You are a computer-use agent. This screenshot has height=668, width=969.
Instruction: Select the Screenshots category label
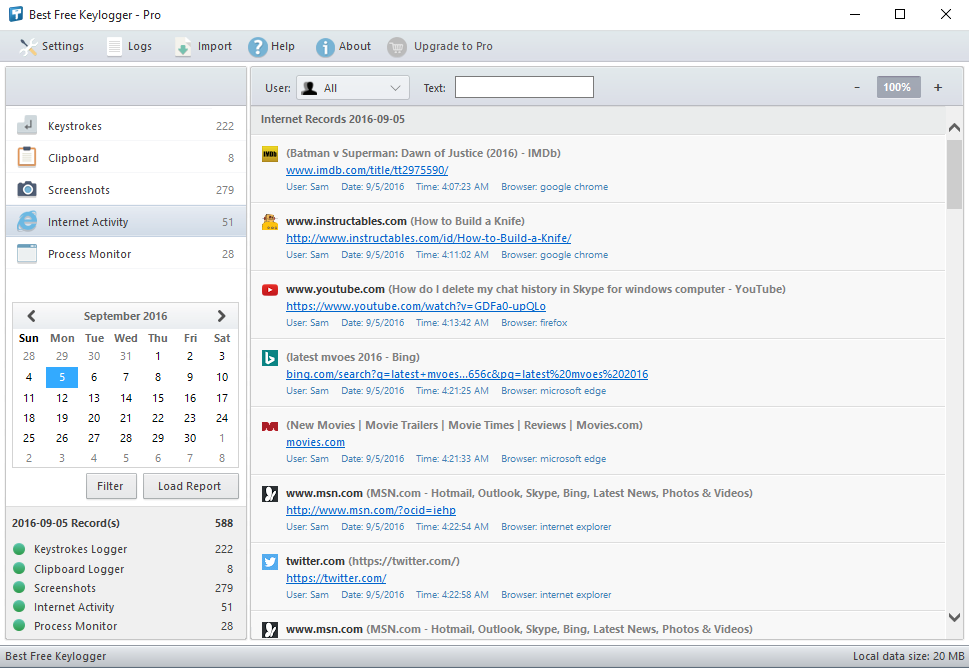point(79,190)
